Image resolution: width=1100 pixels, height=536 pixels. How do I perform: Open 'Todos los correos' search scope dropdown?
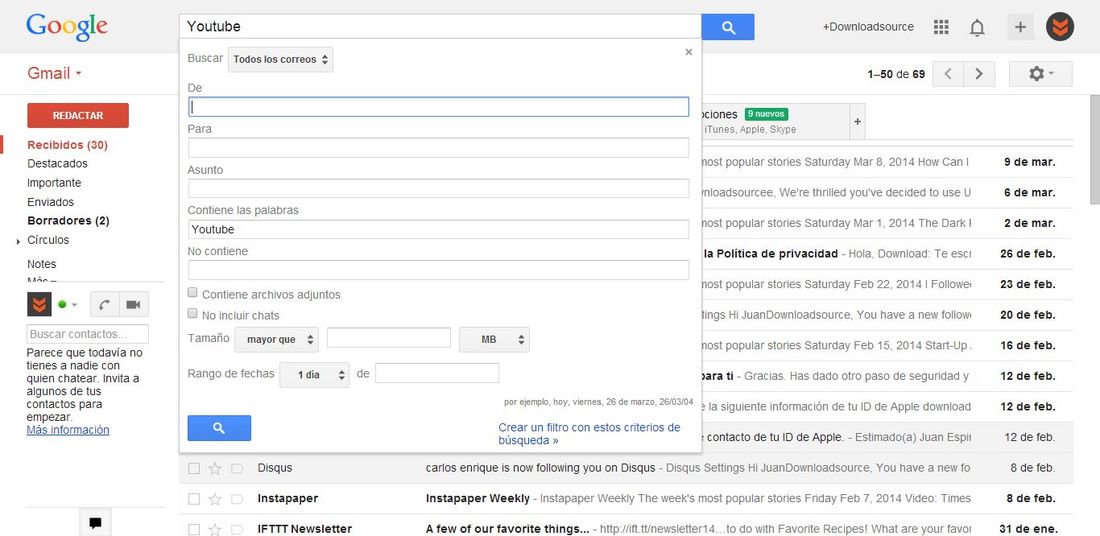(x=281, y=60)
